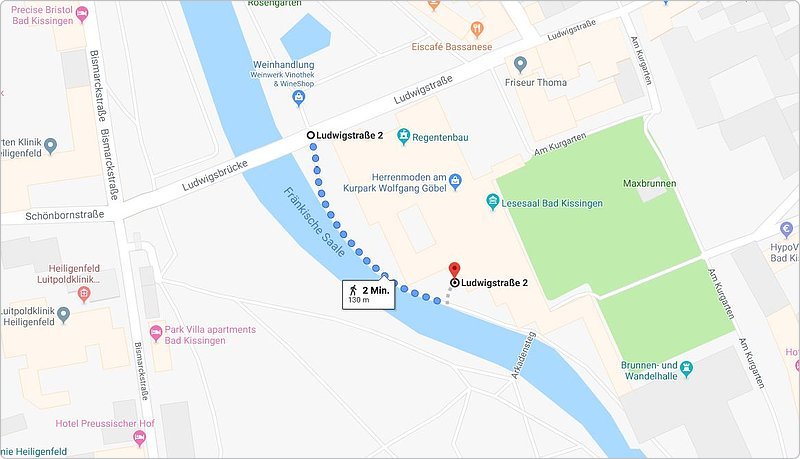Select the Herrenmoden am Kurpark shop icon

point(456,182)
